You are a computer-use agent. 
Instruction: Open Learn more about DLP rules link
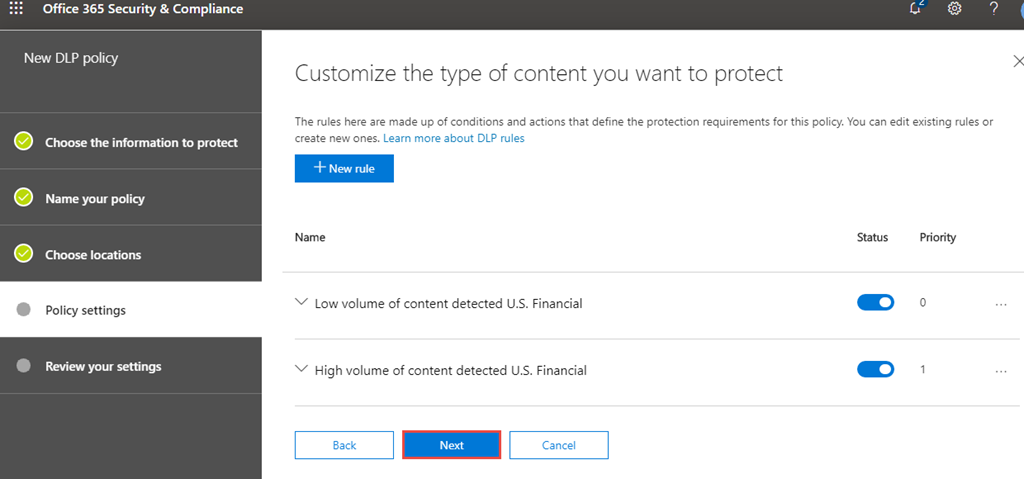[x=454, y=138]
